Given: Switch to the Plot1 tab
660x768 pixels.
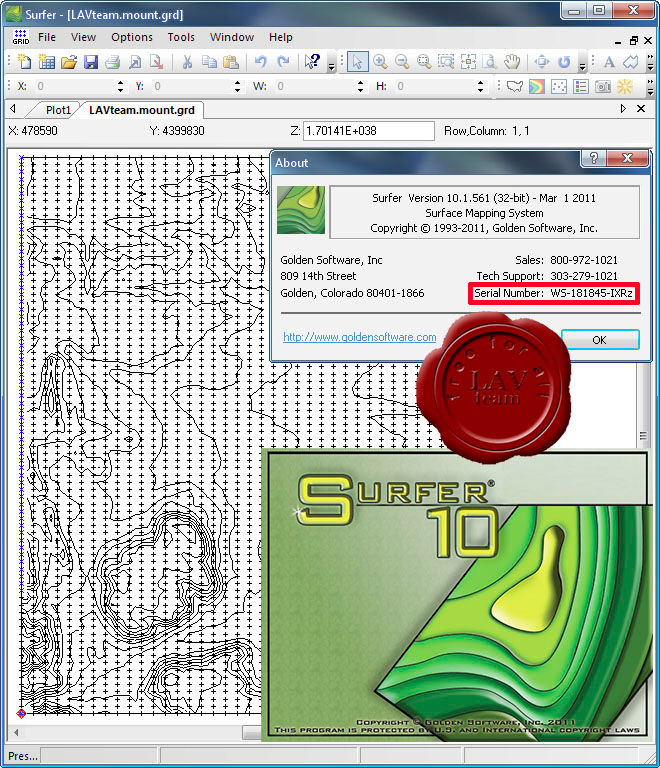Looking at the screenshot, I should (x=58, y=110).
